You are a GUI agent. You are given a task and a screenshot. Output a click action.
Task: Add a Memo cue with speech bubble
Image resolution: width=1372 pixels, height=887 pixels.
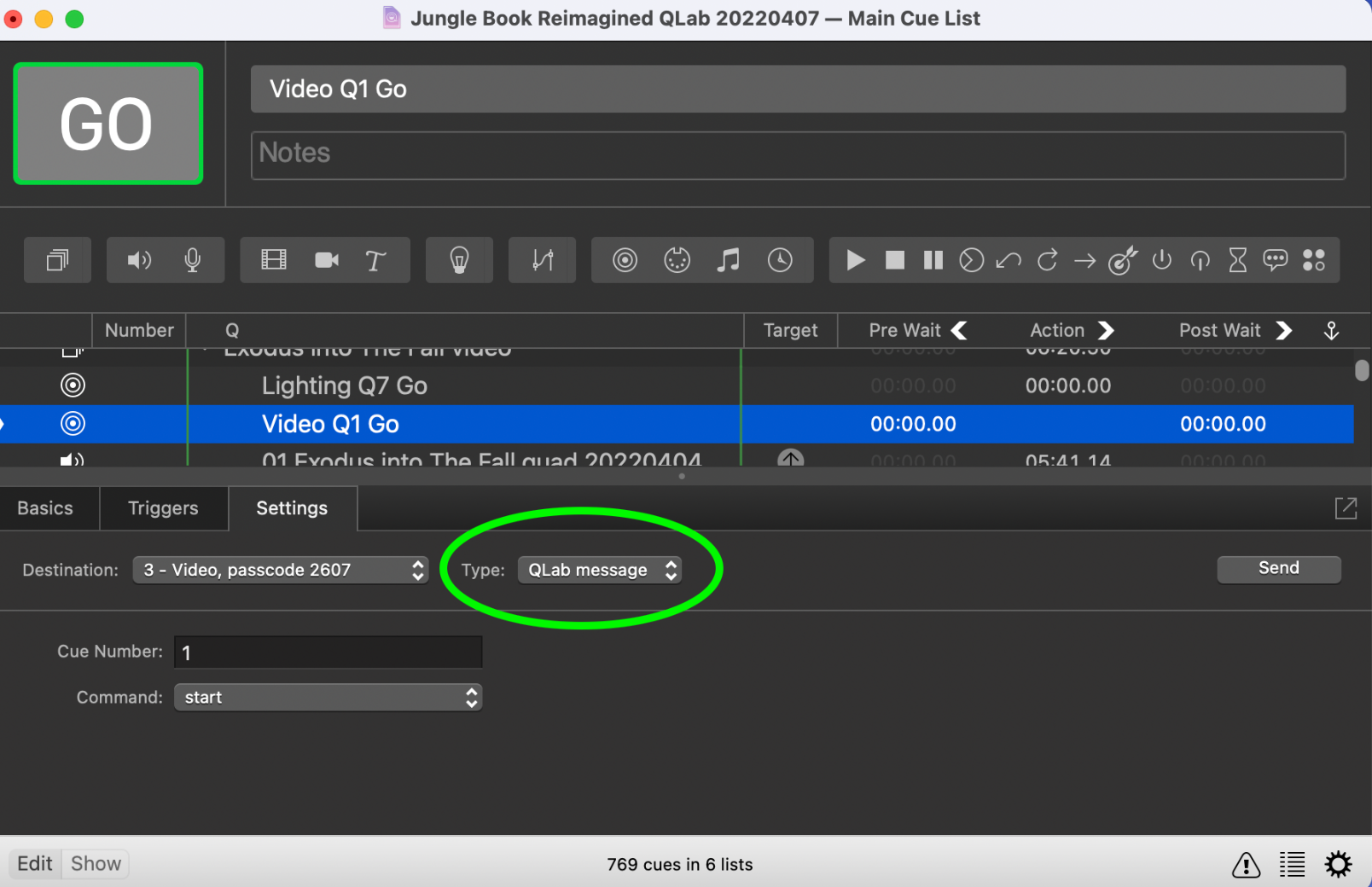[1276, 260]
